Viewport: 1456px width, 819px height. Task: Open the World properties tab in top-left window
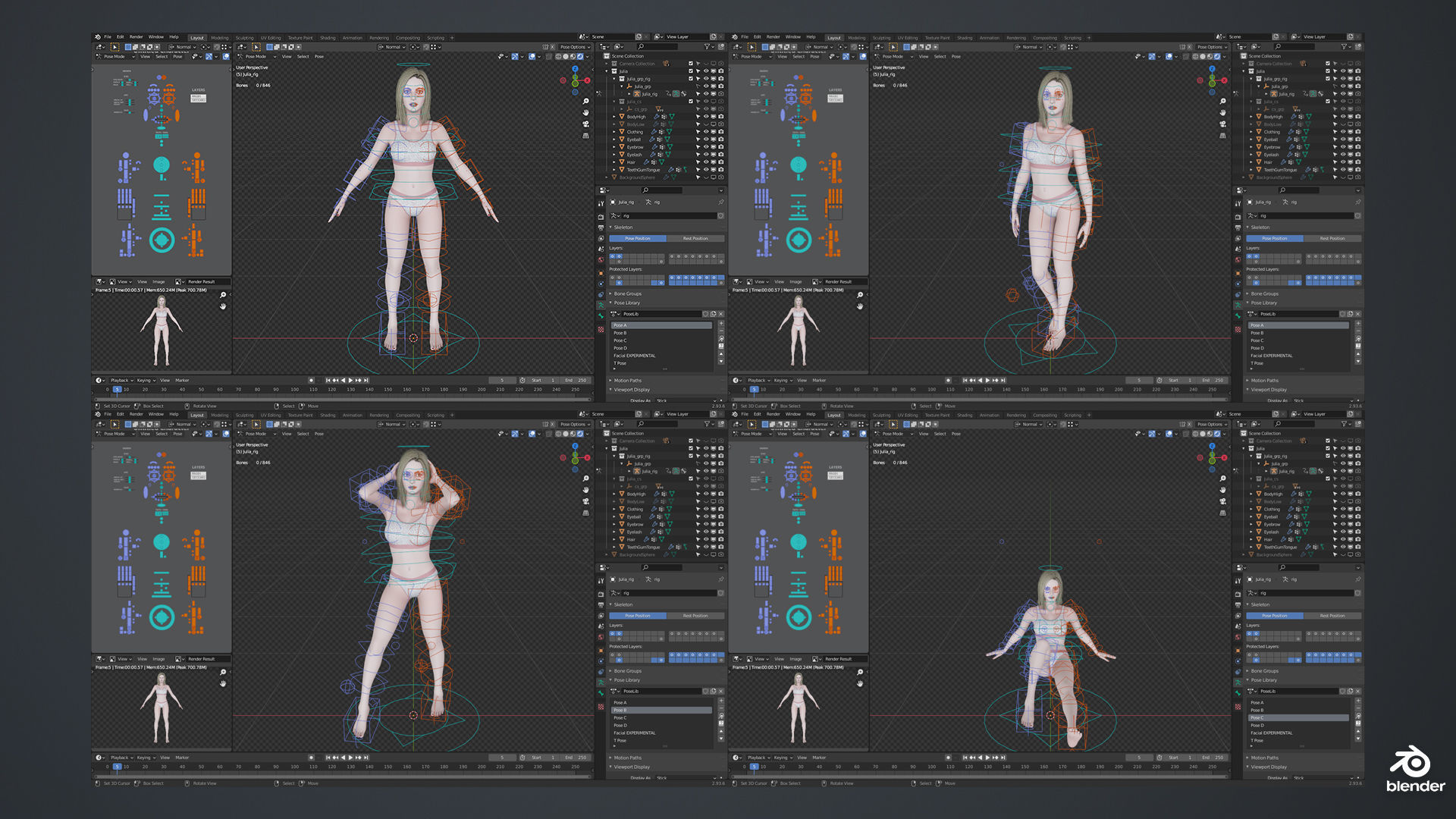(x=601, y=259)
